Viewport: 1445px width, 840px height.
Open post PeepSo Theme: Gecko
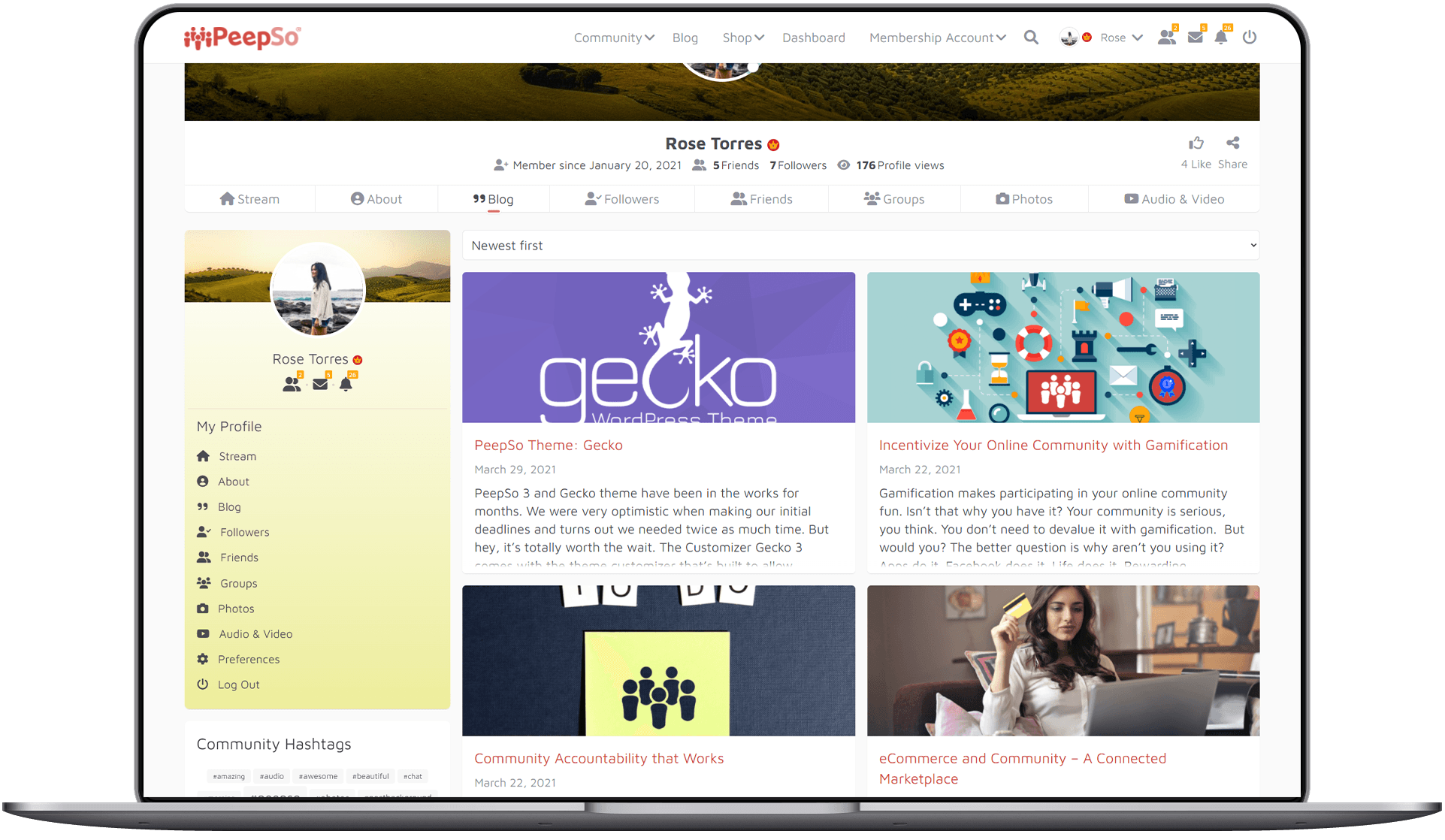tap(548, 446)
